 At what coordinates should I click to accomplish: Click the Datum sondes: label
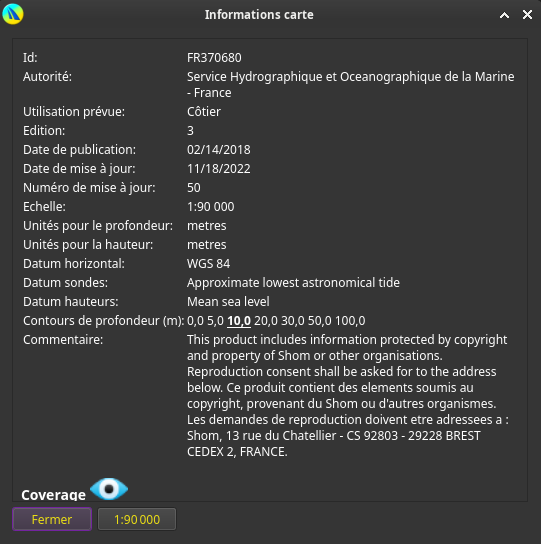click(65, 283)
